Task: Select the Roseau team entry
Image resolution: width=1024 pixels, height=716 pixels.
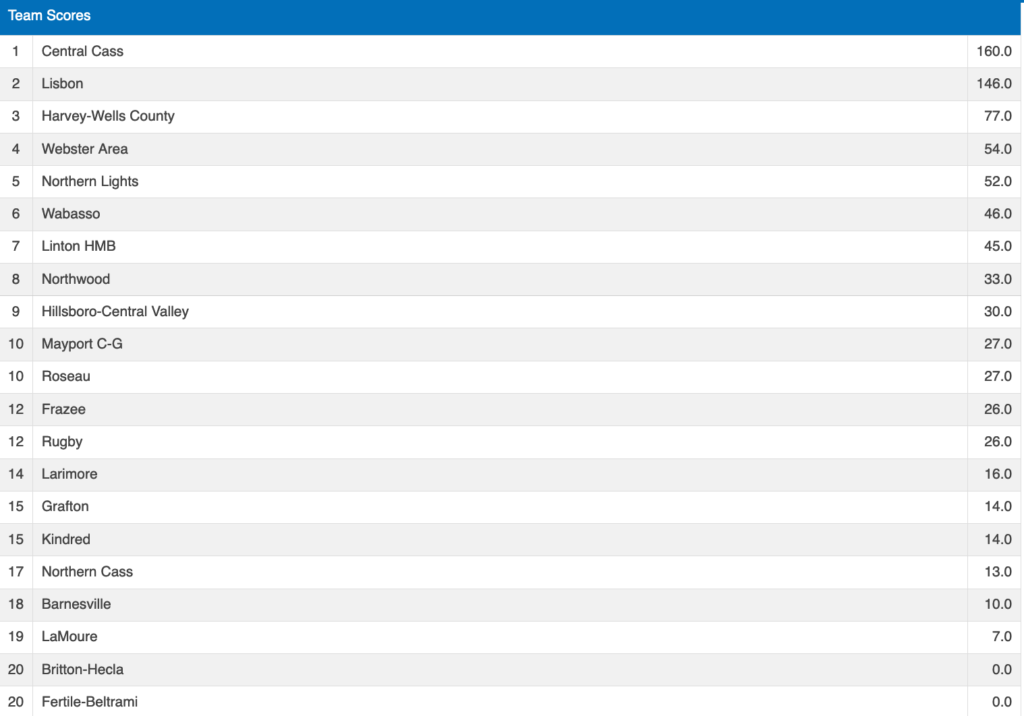Action: click(66, 376)
